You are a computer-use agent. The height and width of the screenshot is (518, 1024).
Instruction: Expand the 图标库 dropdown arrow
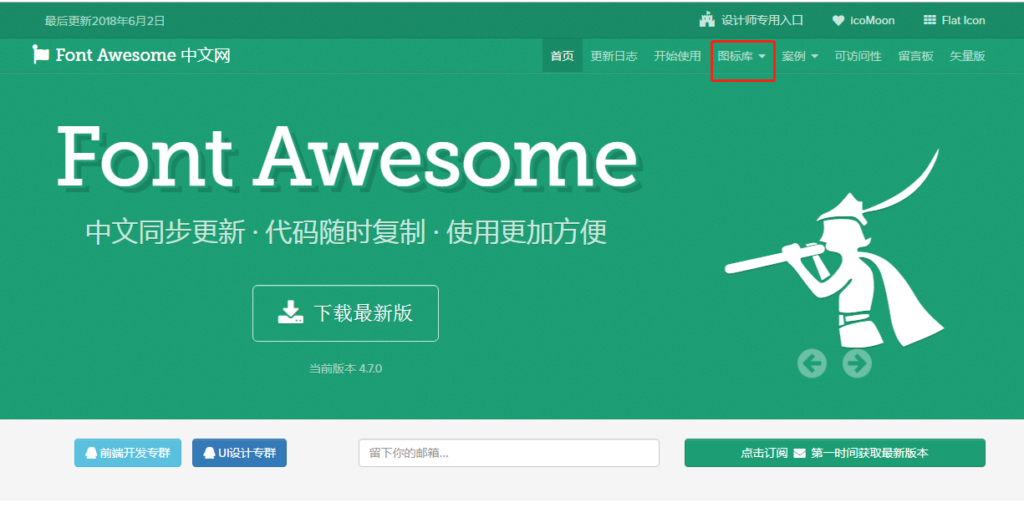point(761,56)
